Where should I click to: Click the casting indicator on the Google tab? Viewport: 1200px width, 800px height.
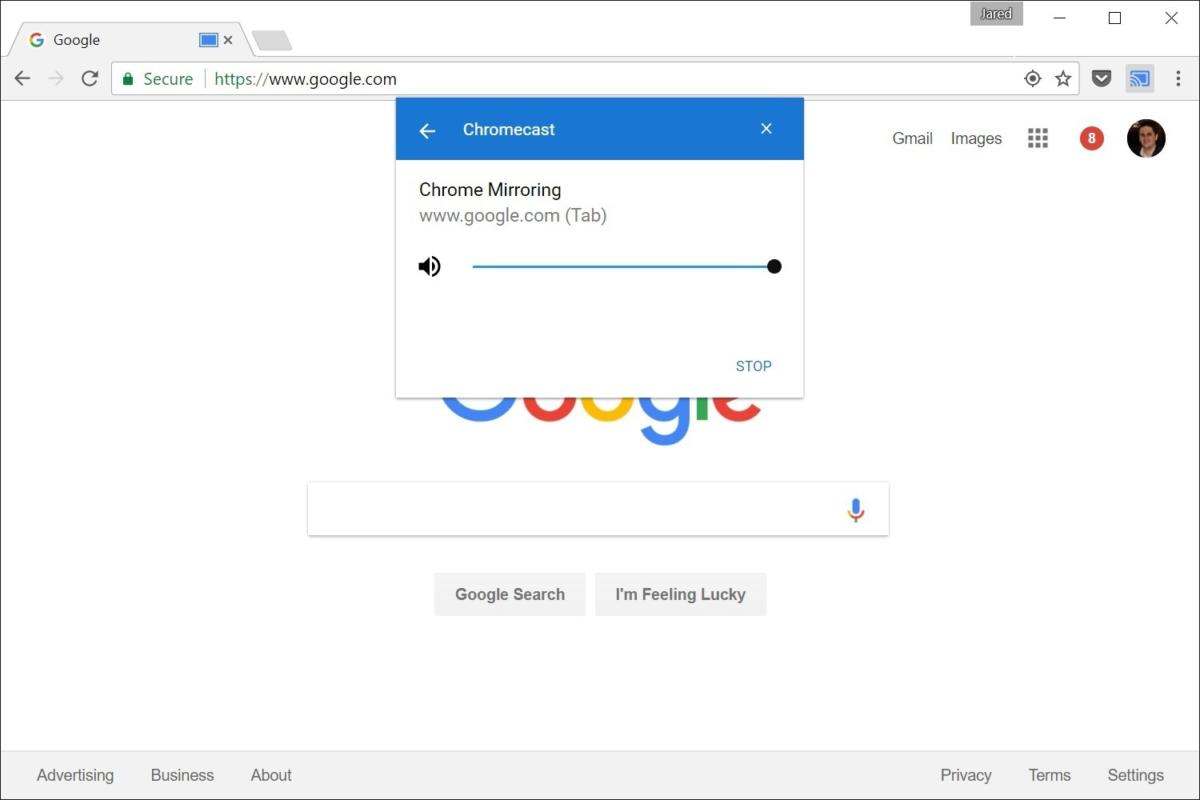point(208,40)
